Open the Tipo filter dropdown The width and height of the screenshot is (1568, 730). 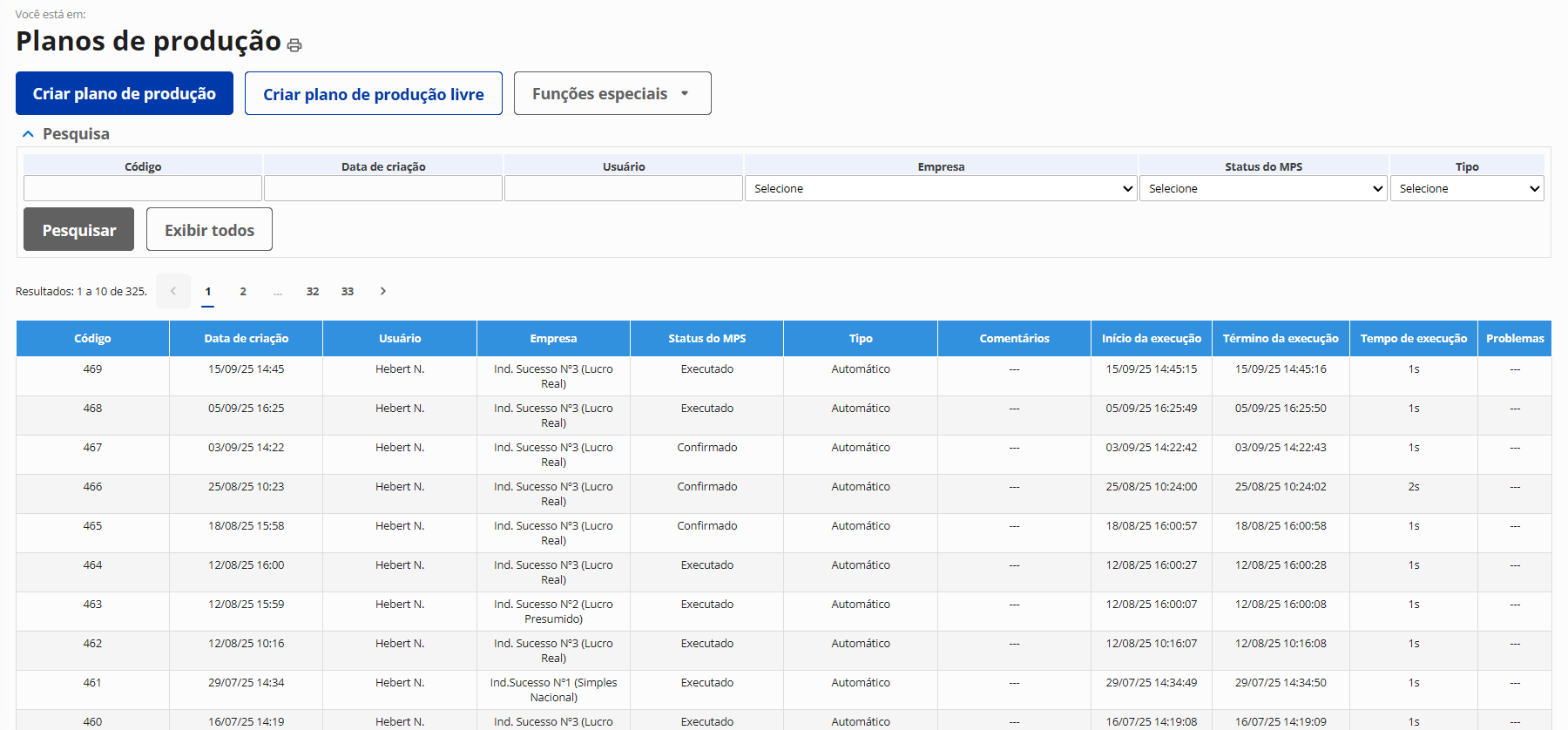(x=1466, y=189)
